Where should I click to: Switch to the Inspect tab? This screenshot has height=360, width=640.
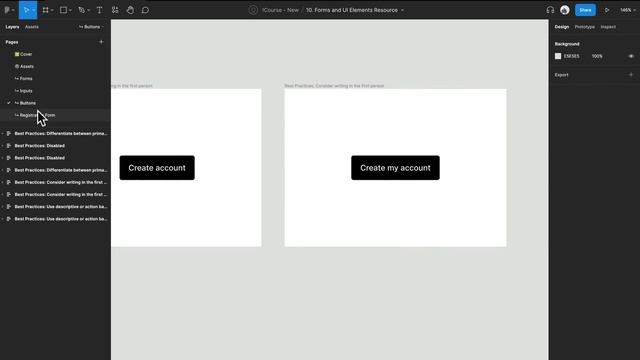click(608, 27)
